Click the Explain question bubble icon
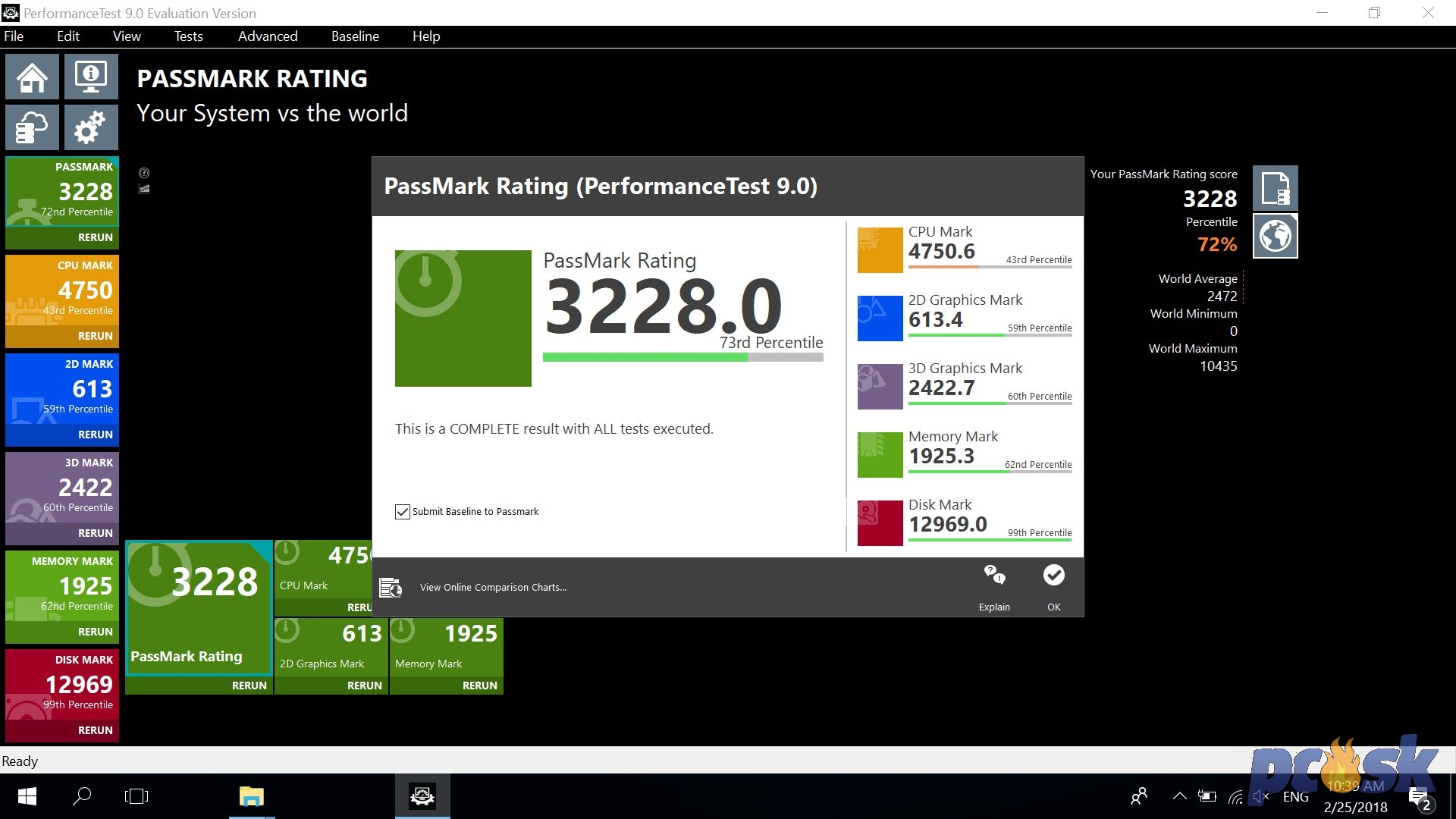1456x819 pixels. click(x=994, y=575)
